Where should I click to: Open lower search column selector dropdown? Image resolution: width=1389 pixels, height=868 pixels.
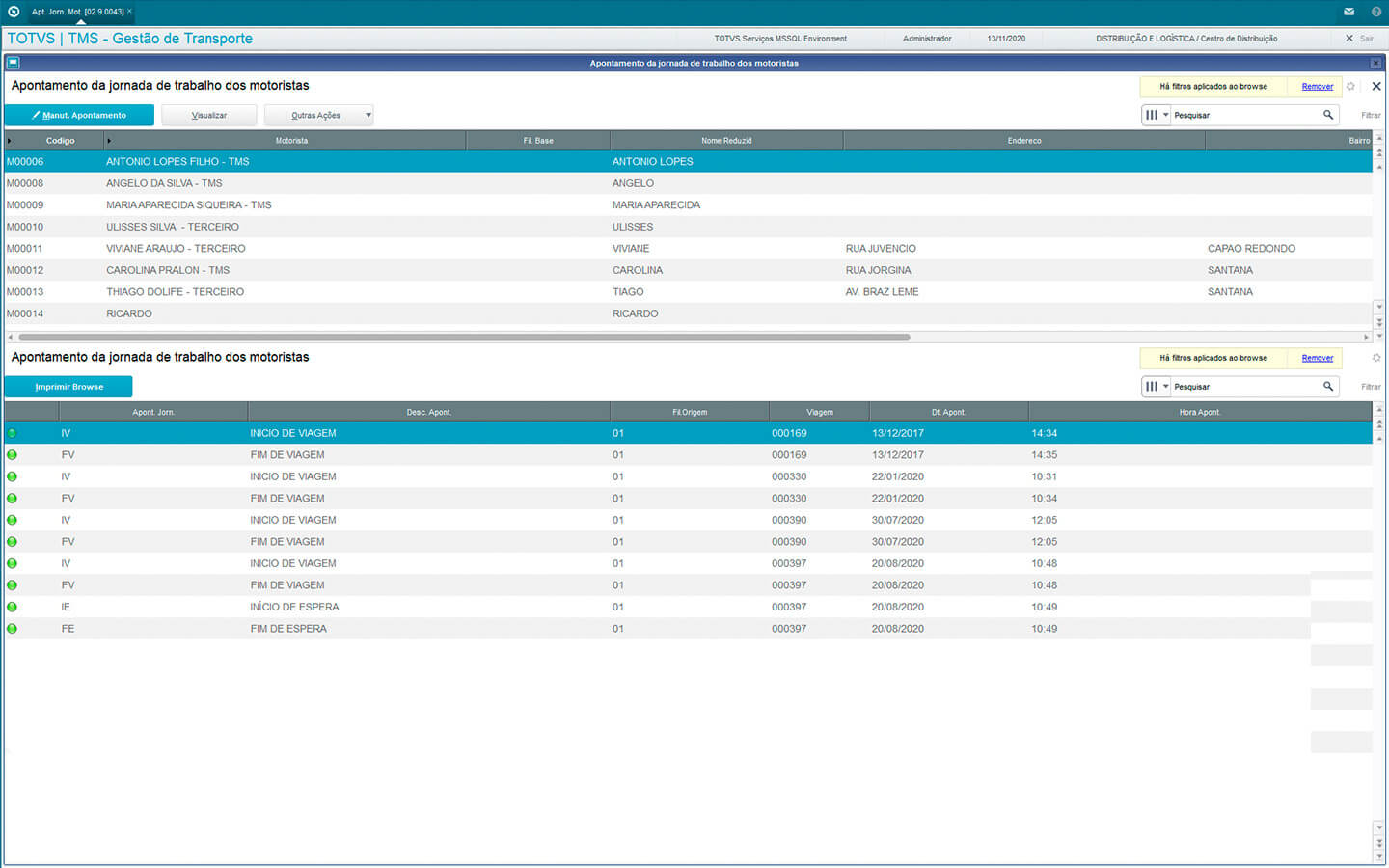pyautogui.click(x=1156, y=387)
